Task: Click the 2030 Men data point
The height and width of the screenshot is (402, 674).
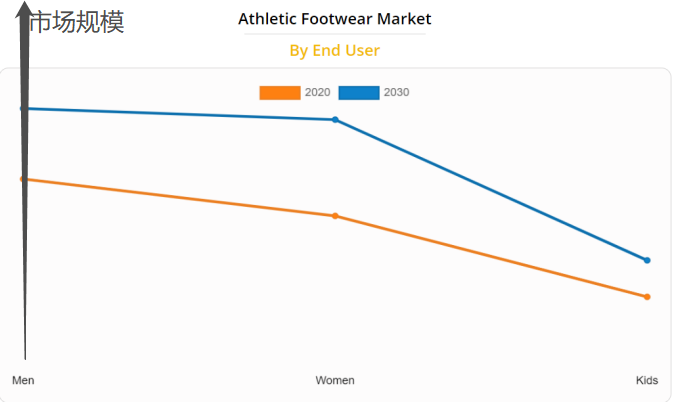Action: pos(23,108)
